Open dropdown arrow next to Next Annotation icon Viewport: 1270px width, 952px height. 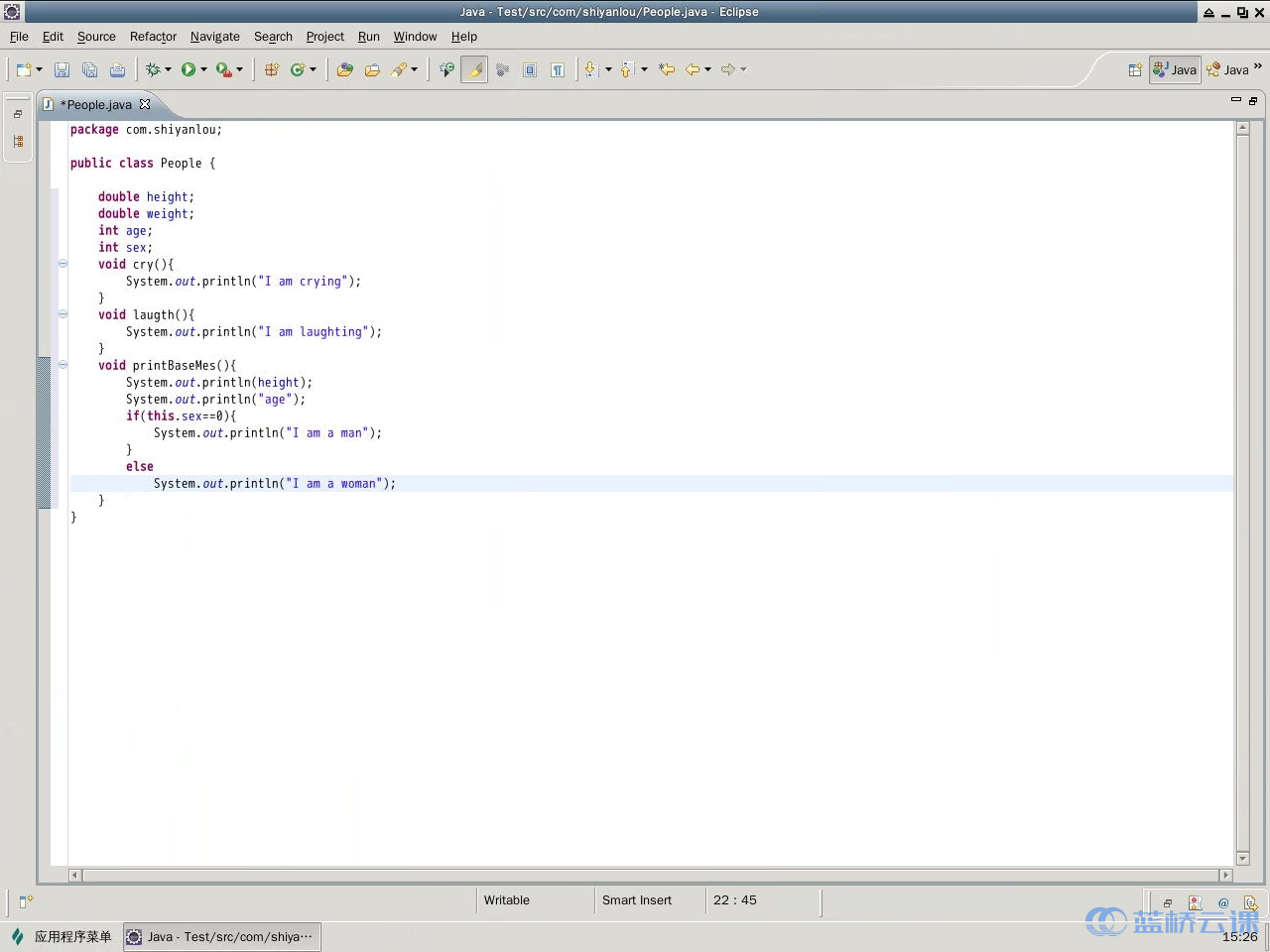[608, 69]
